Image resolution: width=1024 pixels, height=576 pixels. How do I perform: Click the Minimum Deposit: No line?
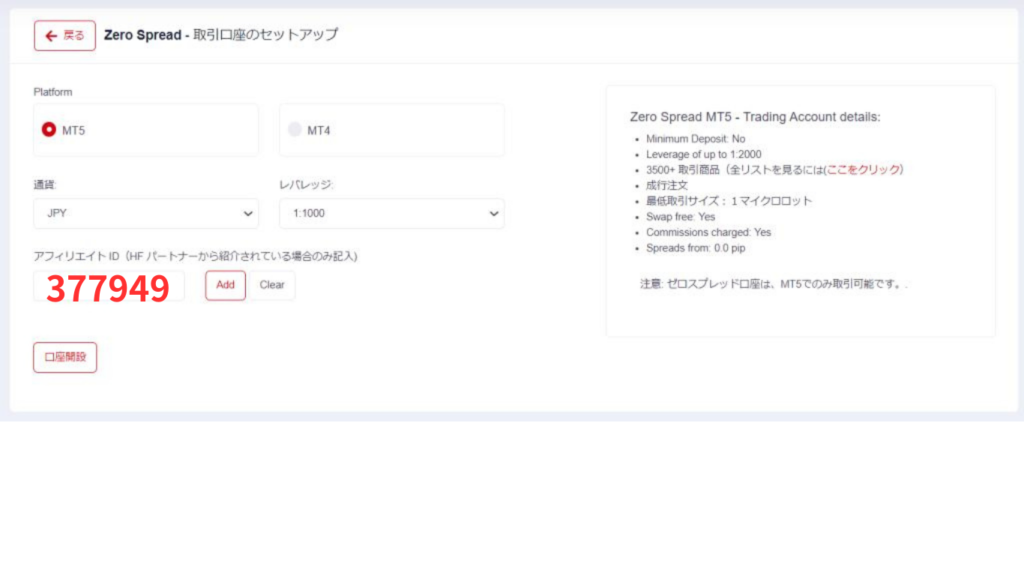click(x=696, y=139)
